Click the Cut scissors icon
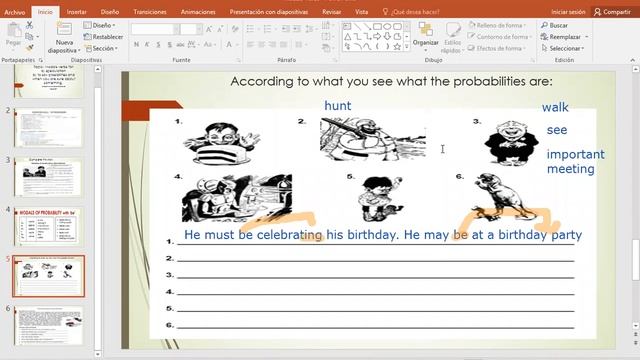 [29, 25]
